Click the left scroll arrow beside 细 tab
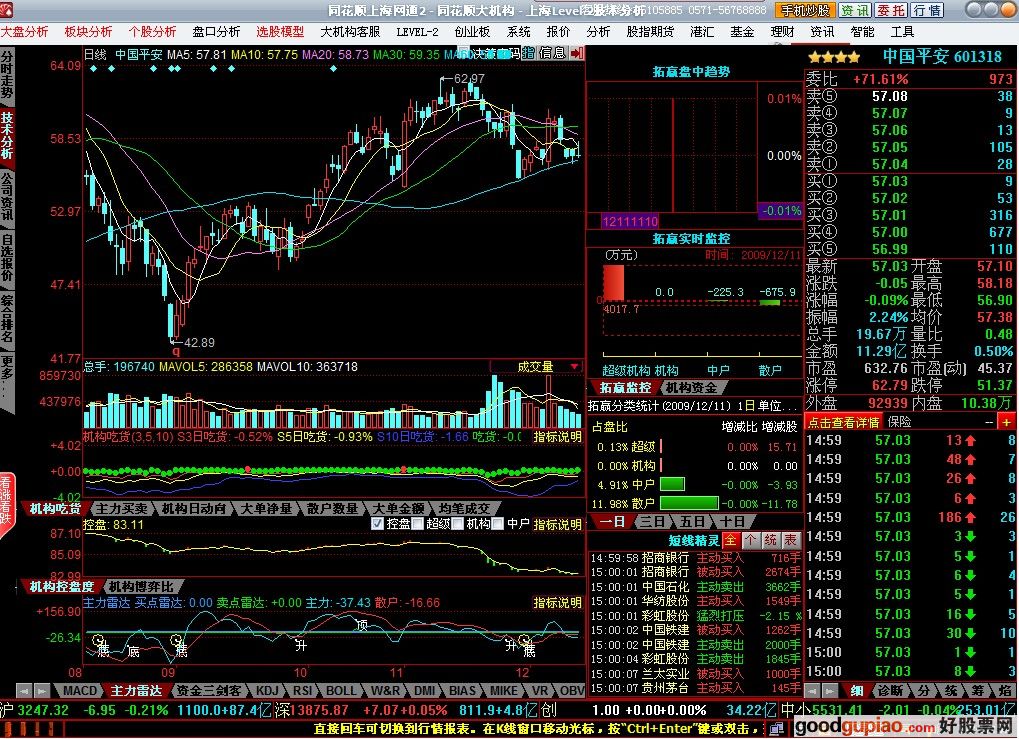This screenshot has height=739, width=1019. (812, 690)
